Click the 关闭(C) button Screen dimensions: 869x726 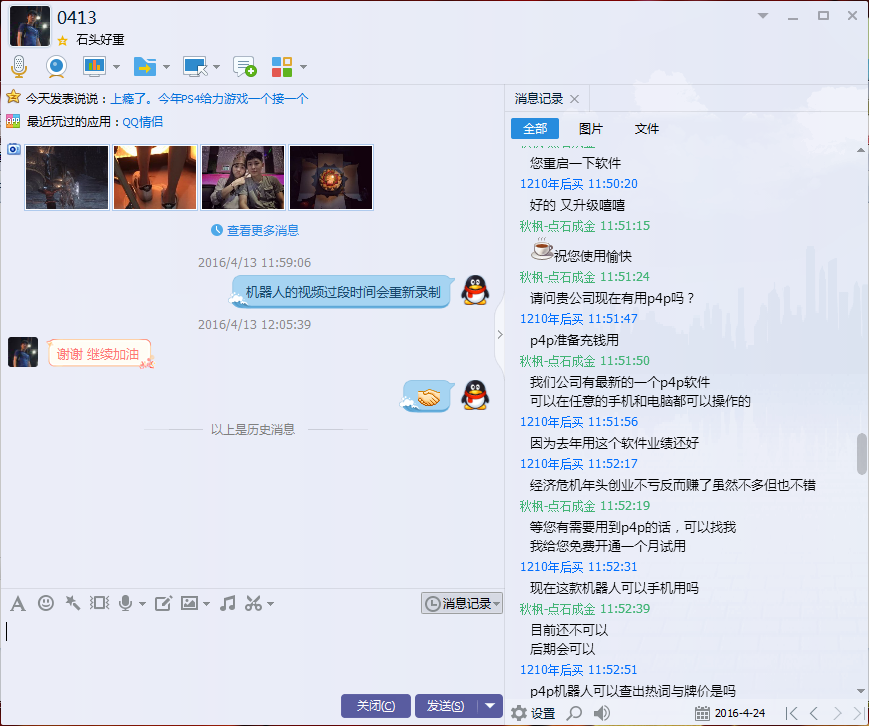pos(376,706)
